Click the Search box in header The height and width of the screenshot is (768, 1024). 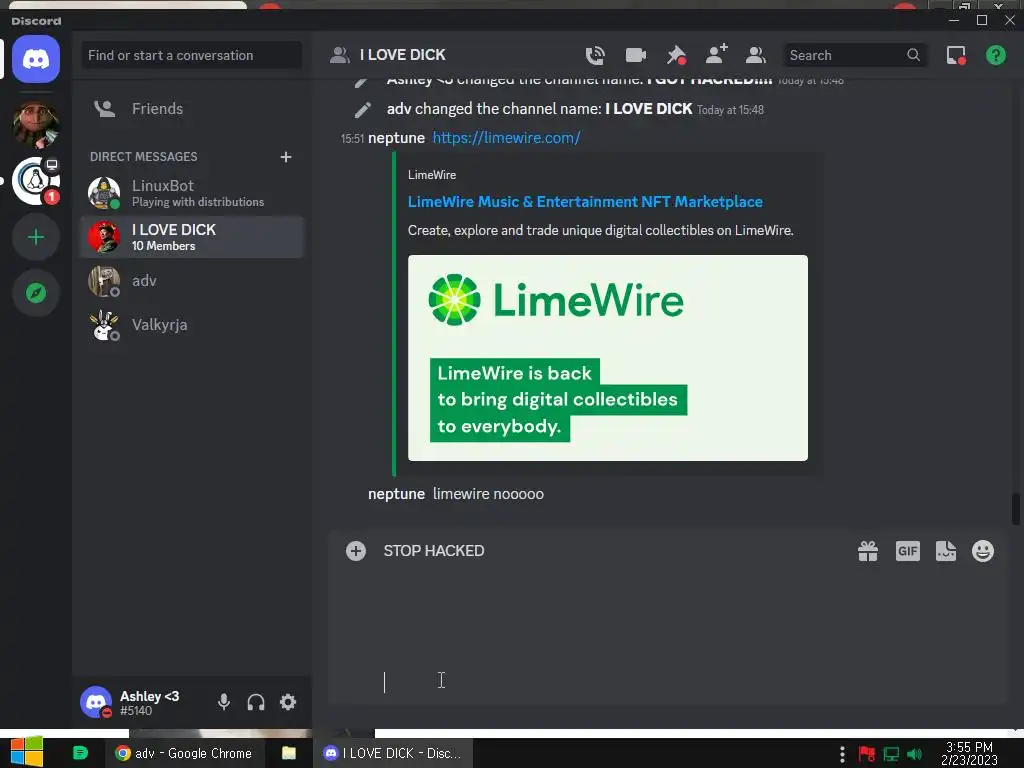(855, 56)
